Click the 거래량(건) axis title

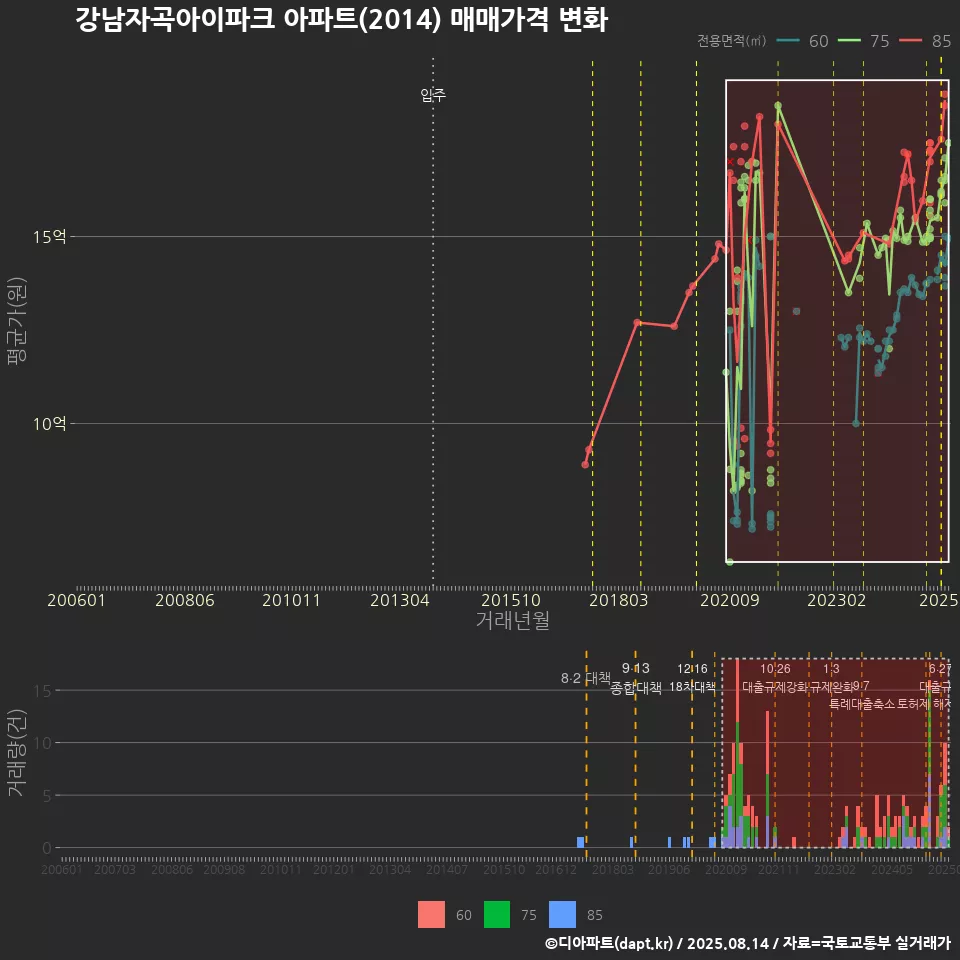coord(17,752)
